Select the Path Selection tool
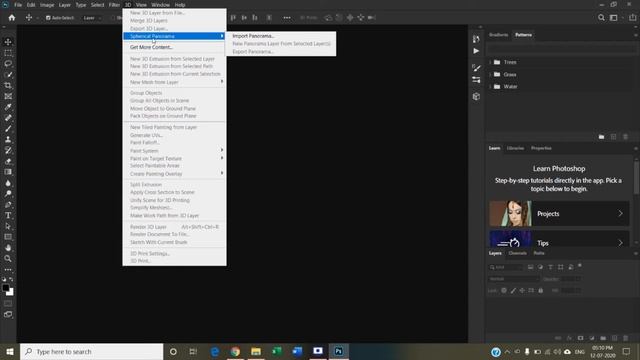 8,226
